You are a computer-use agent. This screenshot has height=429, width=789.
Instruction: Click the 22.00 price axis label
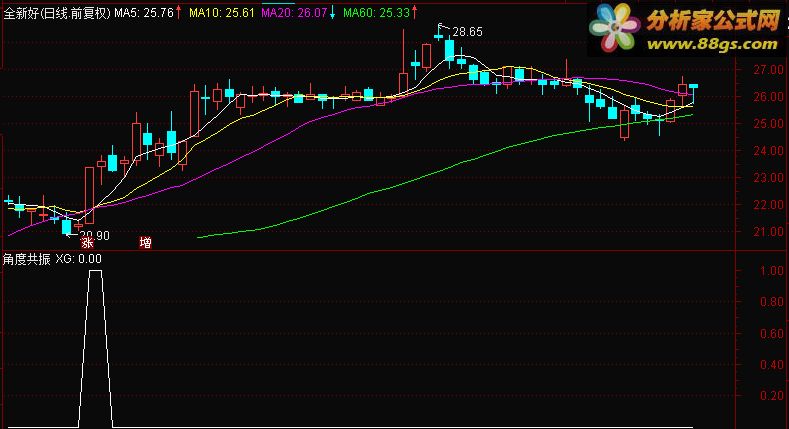click(x=768, y=205)
